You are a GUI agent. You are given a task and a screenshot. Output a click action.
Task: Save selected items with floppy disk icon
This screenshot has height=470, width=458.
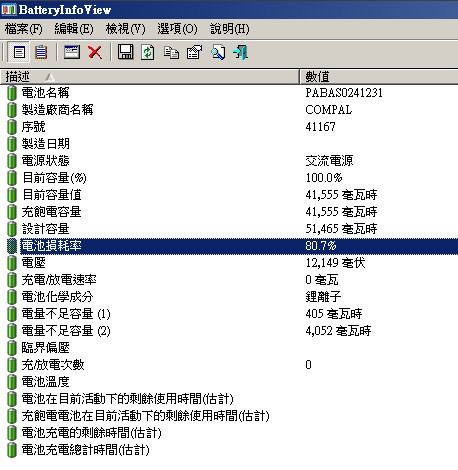point(125,52)
